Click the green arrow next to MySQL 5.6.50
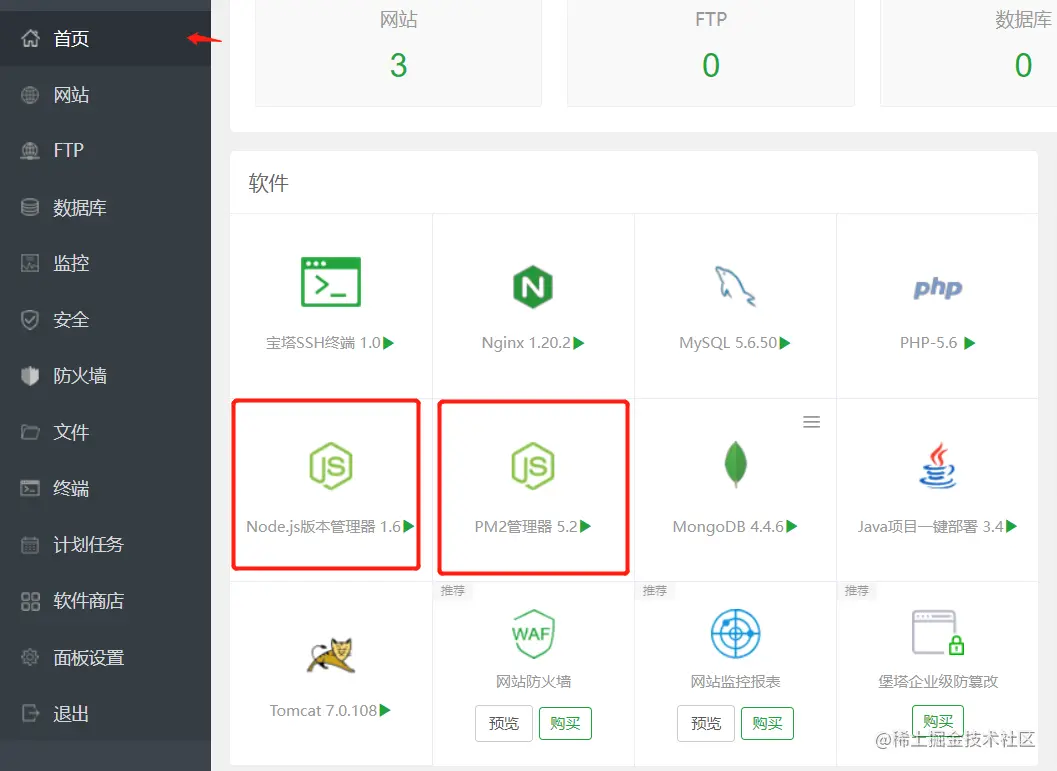 click(x=785, y=343)
